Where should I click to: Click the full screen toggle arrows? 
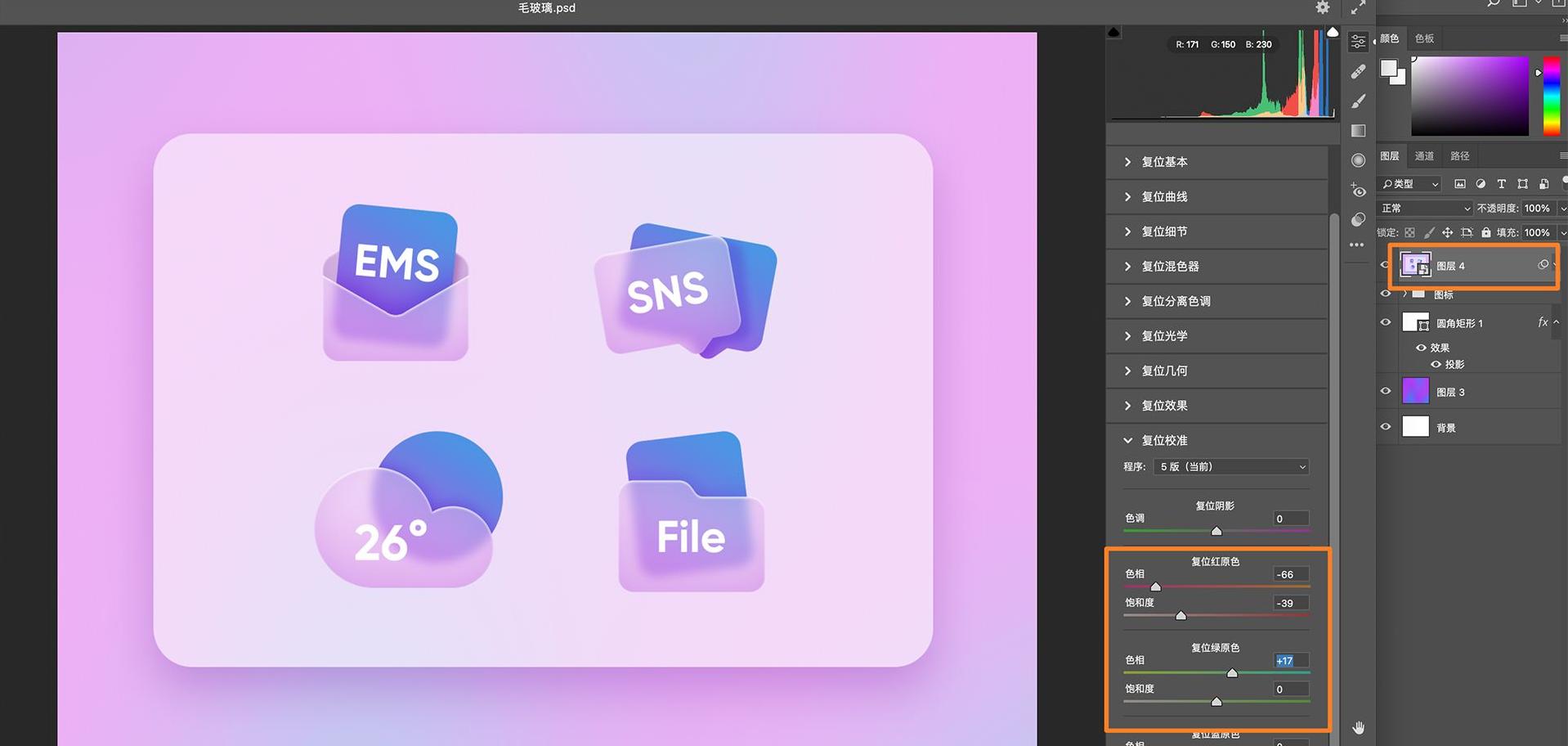tap(1358, 8)
